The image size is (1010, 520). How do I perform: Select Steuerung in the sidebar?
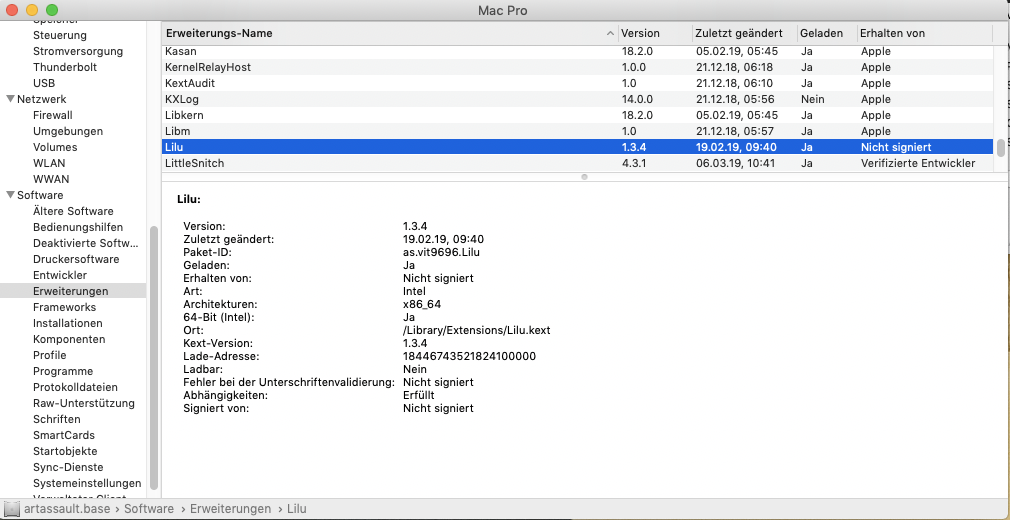(x=60, y=35)
